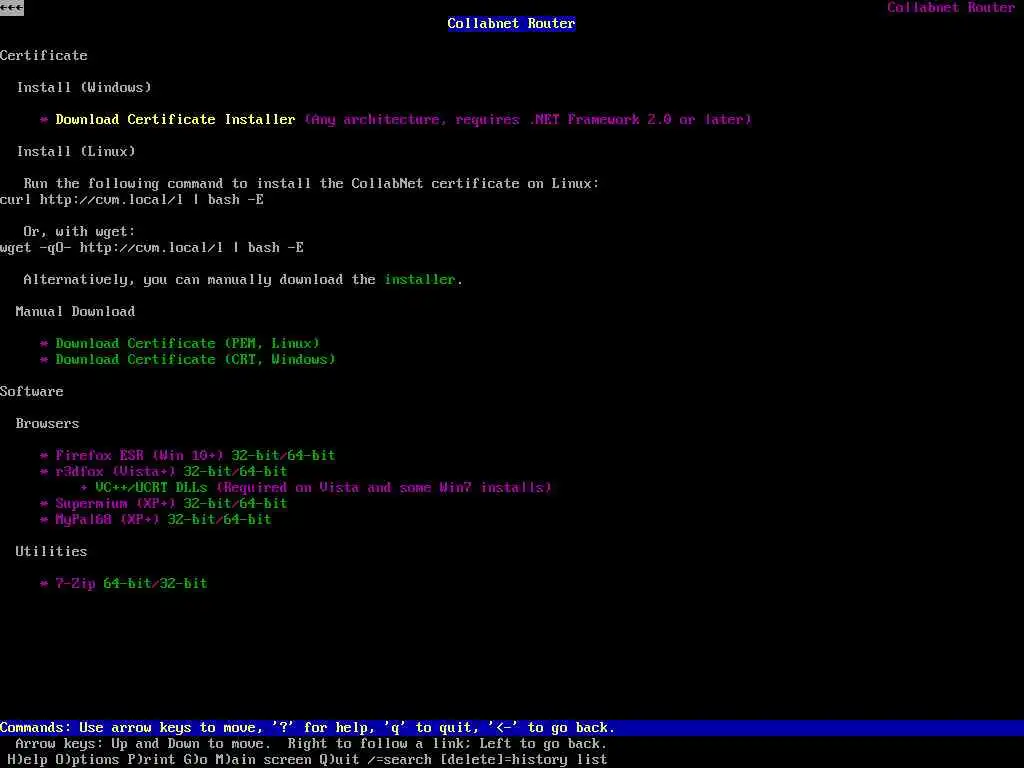This screenshot has height=768, width=1024.
Task: Click the curl http://cvm.local/l command line
Action: [132, 199]
